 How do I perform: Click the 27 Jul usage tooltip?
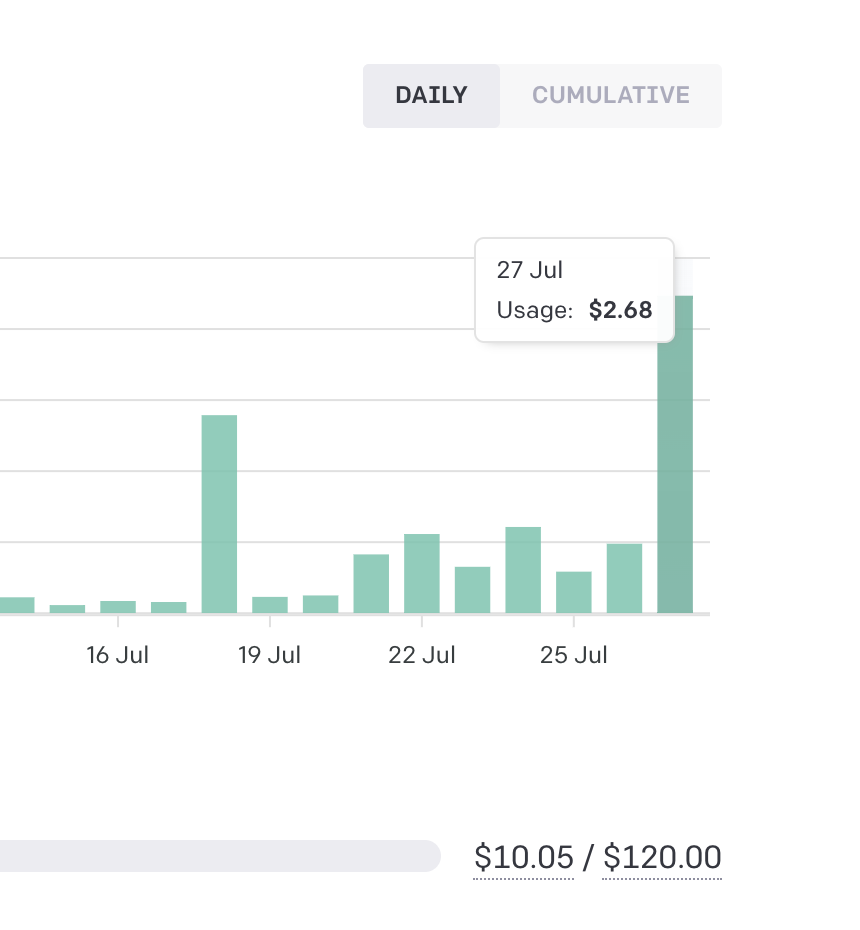pyautogui.click(x=574, y=290)
